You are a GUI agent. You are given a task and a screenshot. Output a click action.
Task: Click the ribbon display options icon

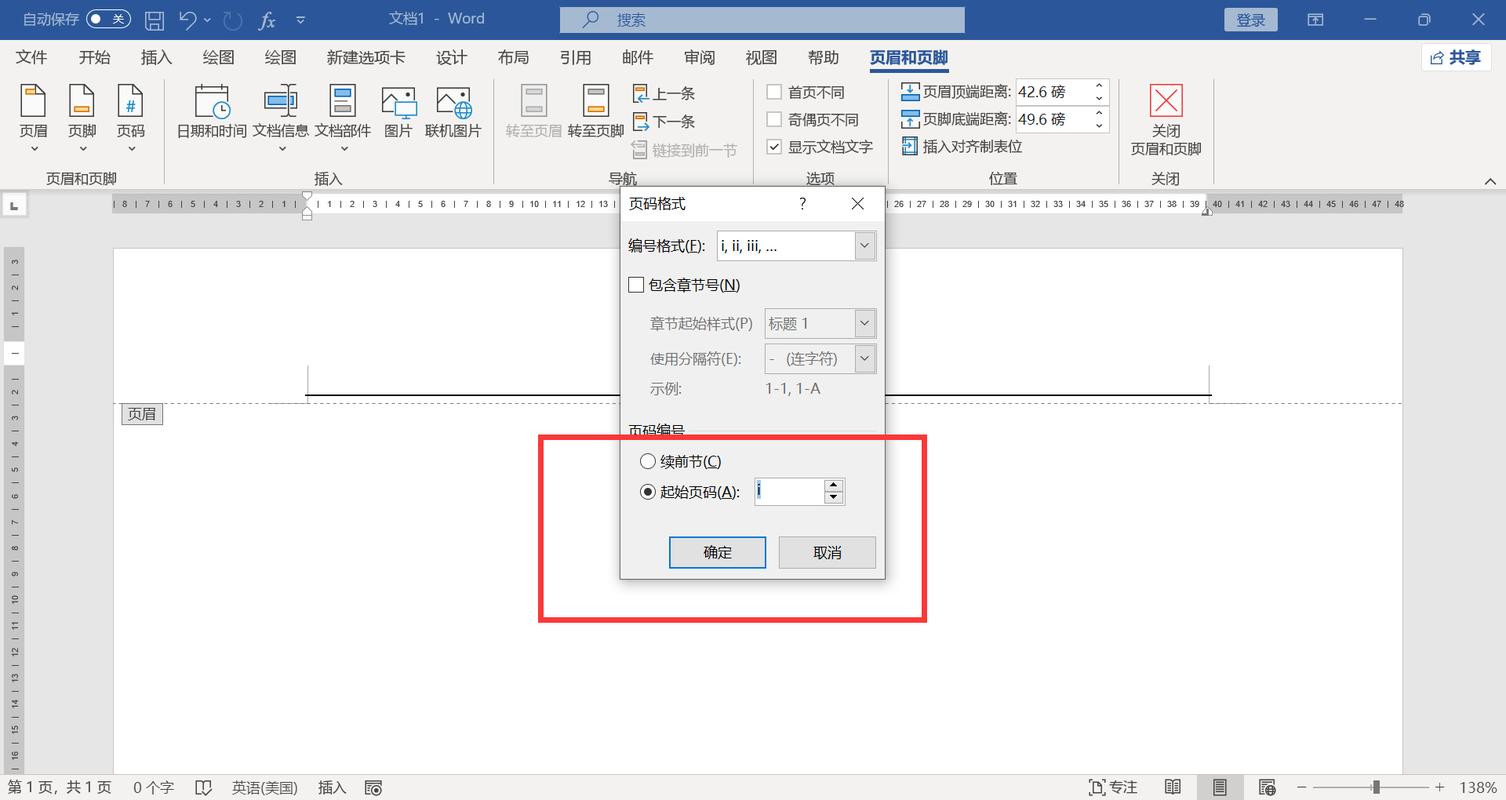coord(1316,19)
